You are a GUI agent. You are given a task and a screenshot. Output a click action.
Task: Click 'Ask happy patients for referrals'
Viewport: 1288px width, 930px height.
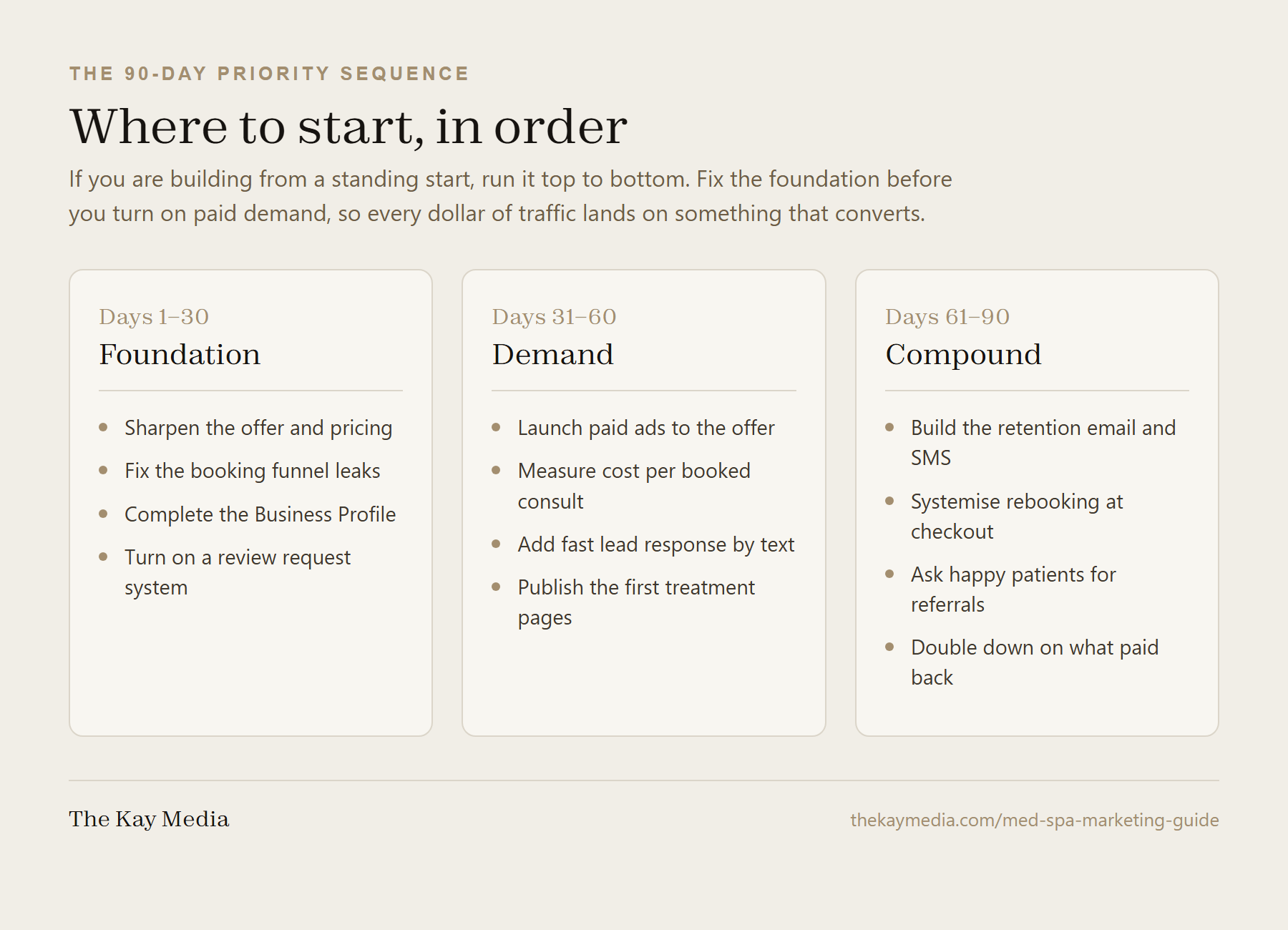[x=1013, y=589]
